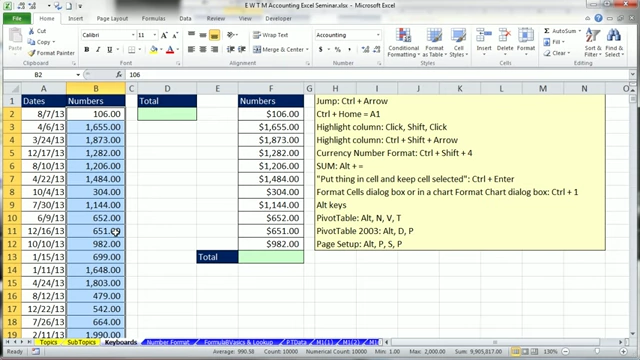Increase font size with Grow Font

coord(164,35)
